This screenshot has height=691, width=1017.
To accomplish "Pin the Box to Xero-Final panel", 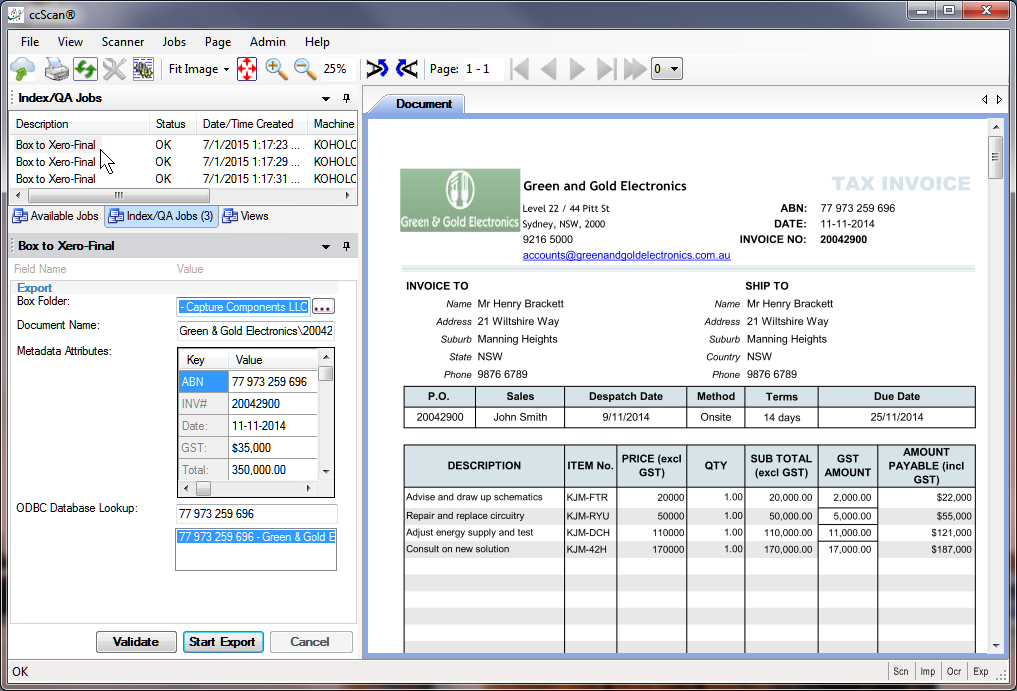I will 346,246.
